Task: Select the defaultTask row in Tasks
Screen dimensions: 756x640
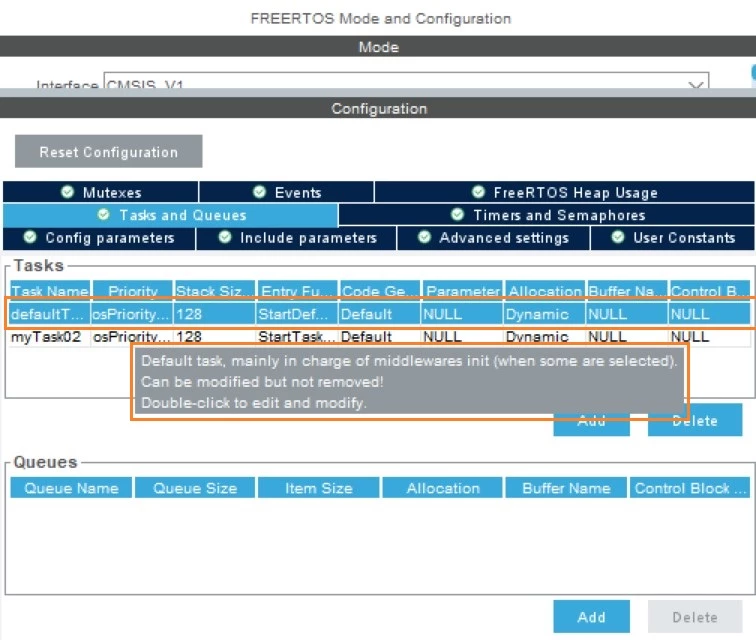Action: coord(379,314)
